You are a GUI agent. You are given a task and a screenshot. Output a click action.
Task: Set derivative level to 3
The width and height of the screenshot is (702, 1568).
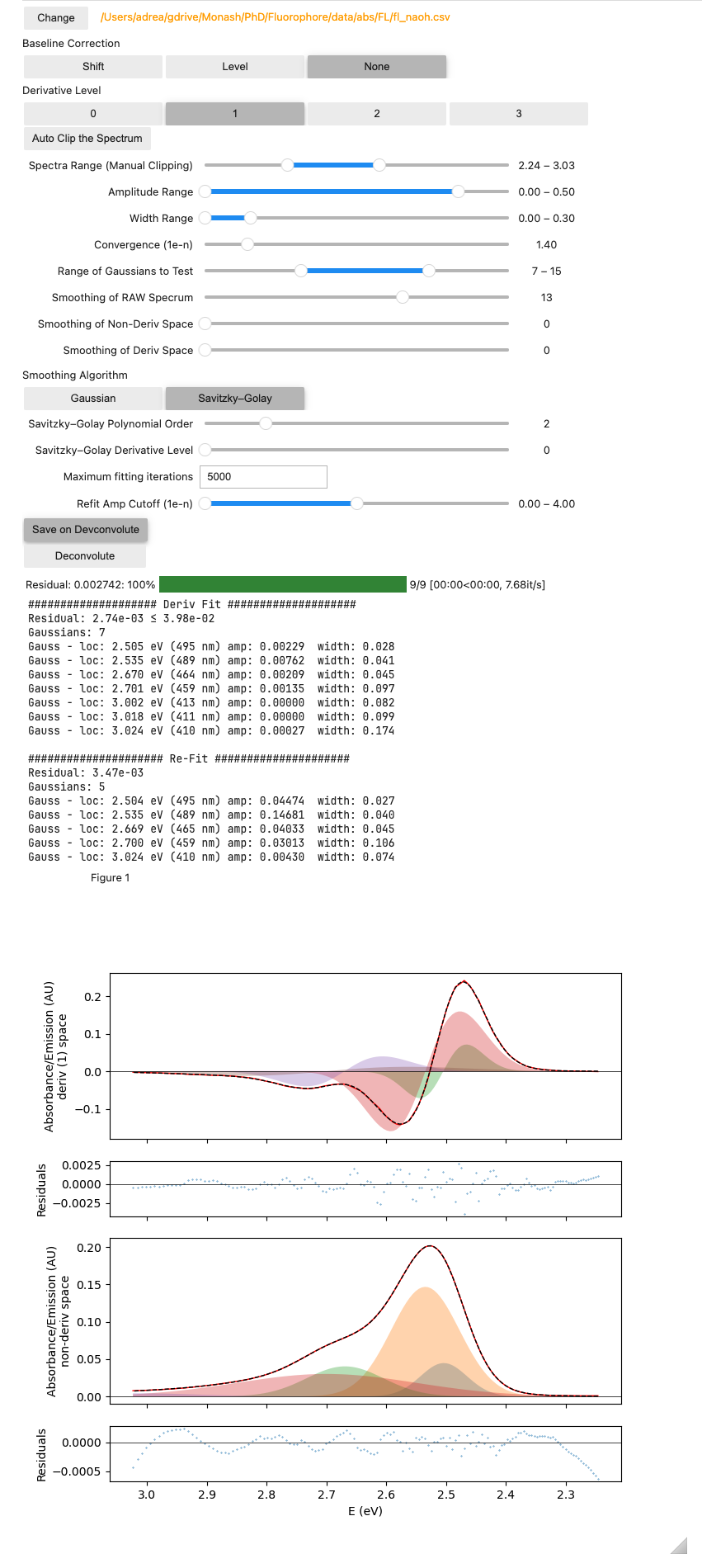pyautogui.click(x=519, y=114)
